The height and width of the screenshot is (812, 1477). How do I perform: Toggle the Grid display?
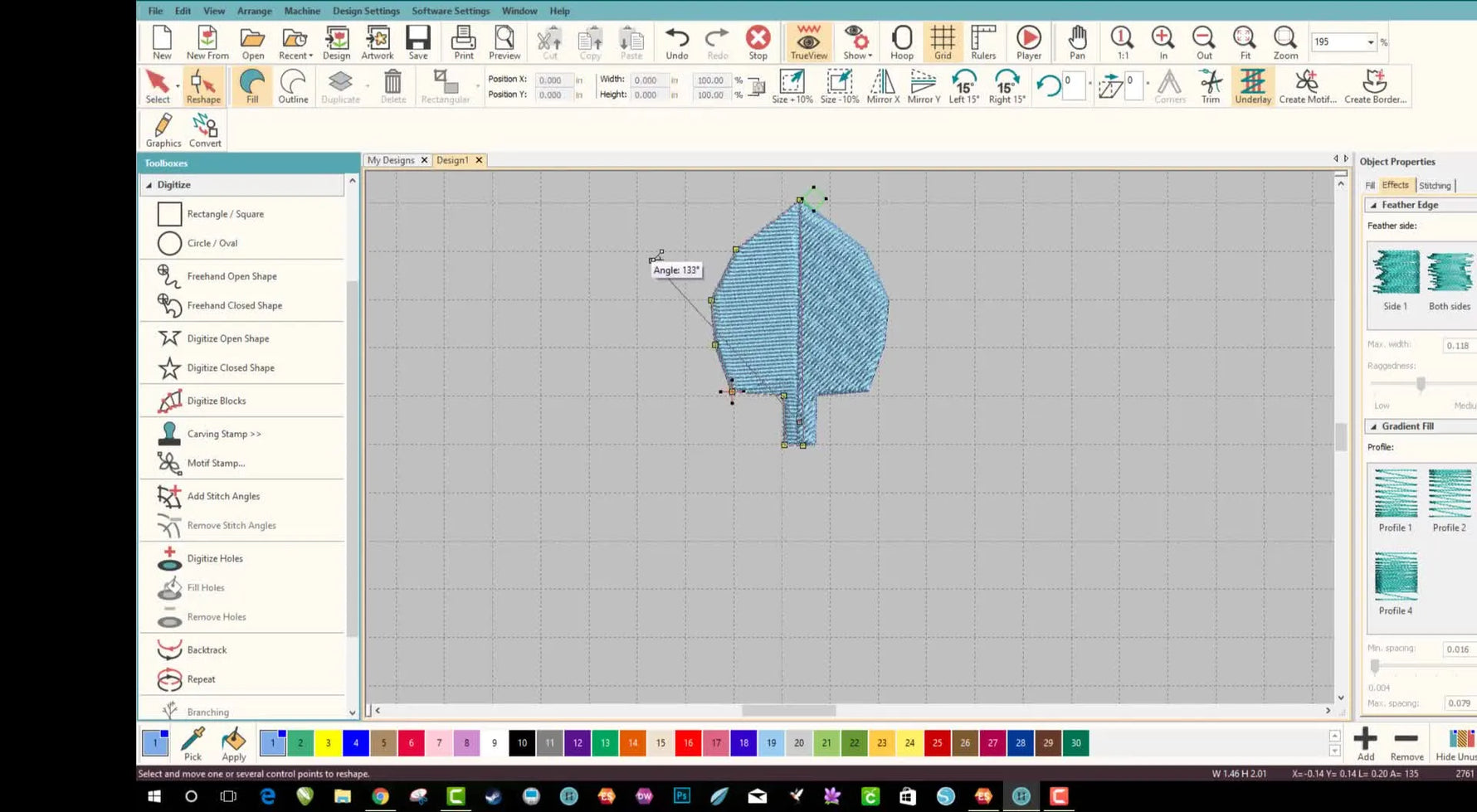coord(943,42)
